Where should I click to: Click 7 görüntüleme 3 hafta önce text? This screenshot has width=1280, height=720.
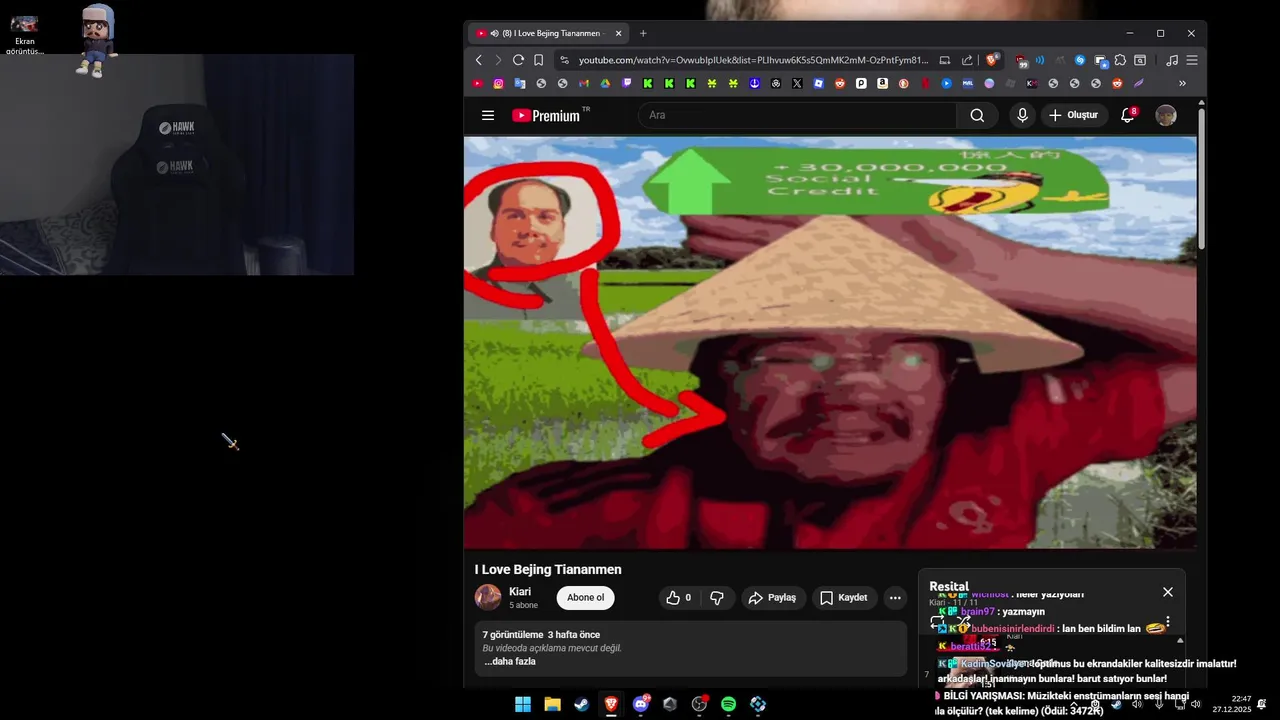[x=541, y=634]
